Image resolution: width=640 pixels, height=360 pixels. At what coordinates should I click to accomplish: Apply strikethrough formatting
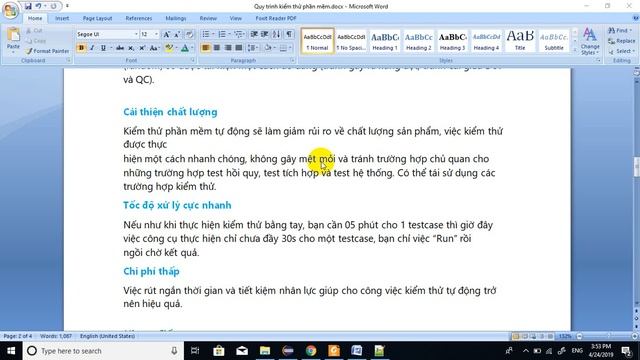tap(120, 48)
